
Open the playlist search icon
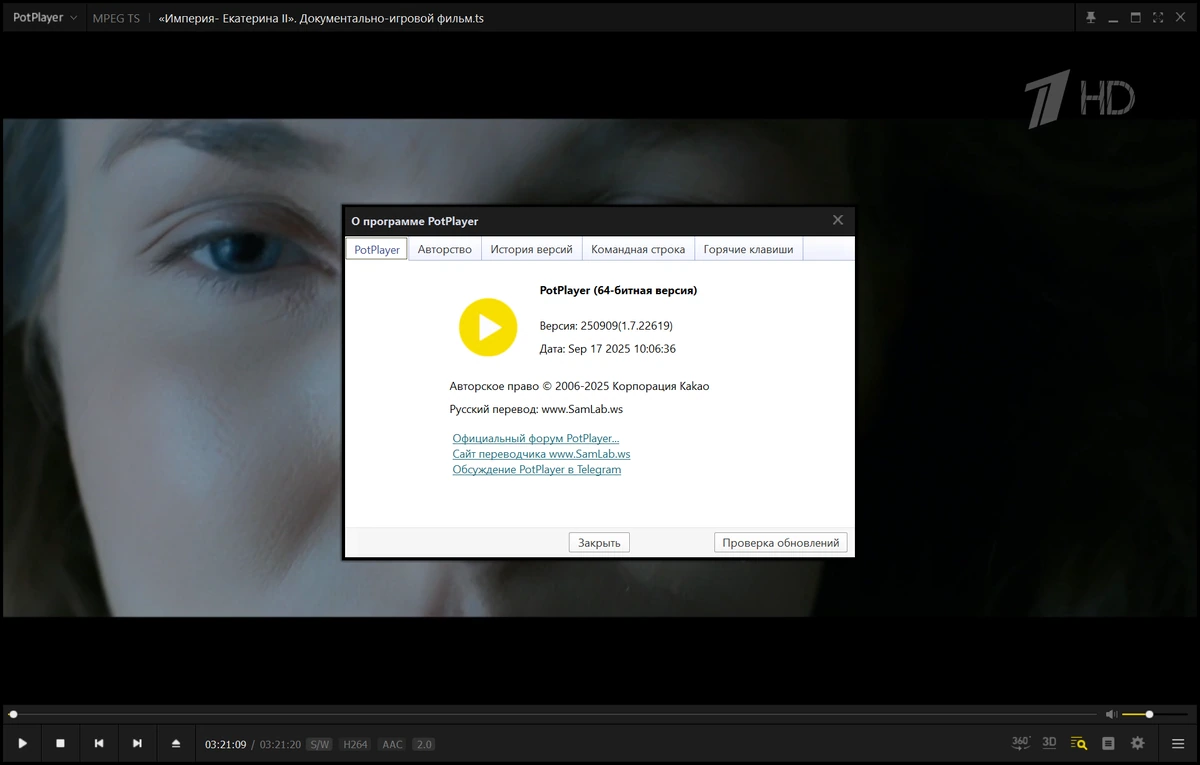tap(1079, 743)
